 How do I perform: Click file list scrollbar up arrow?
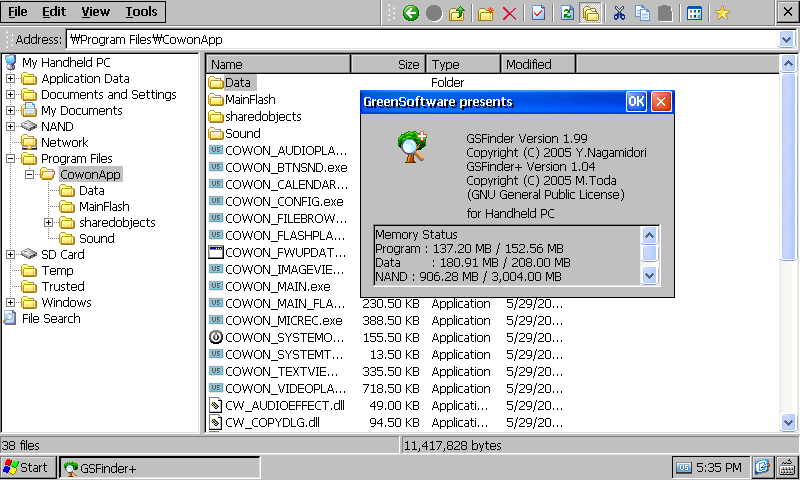pyautogui.click(x=788, y=64)
